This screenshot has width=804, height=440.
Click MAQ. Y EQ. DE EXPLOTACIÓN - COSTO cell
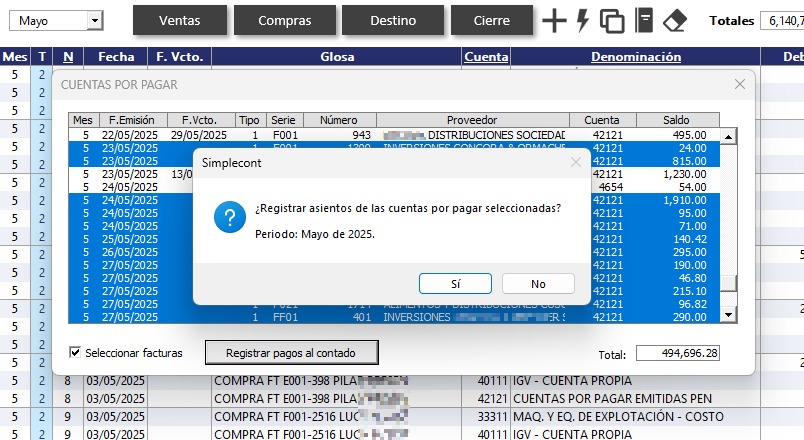pos(636,416)
